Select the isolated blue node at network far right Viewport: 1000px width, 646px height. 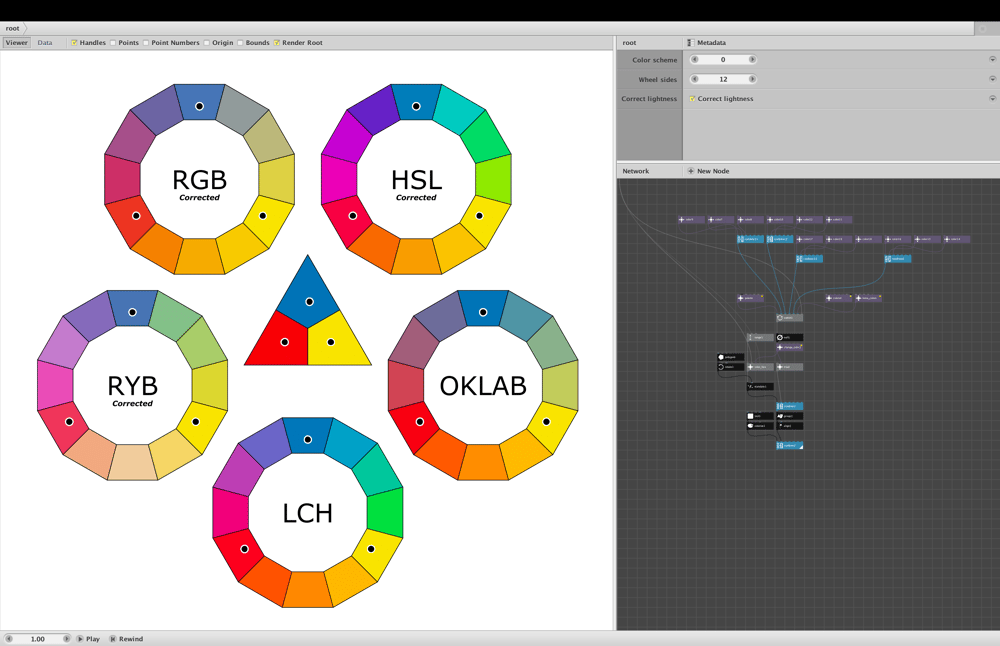coord(898,259)
